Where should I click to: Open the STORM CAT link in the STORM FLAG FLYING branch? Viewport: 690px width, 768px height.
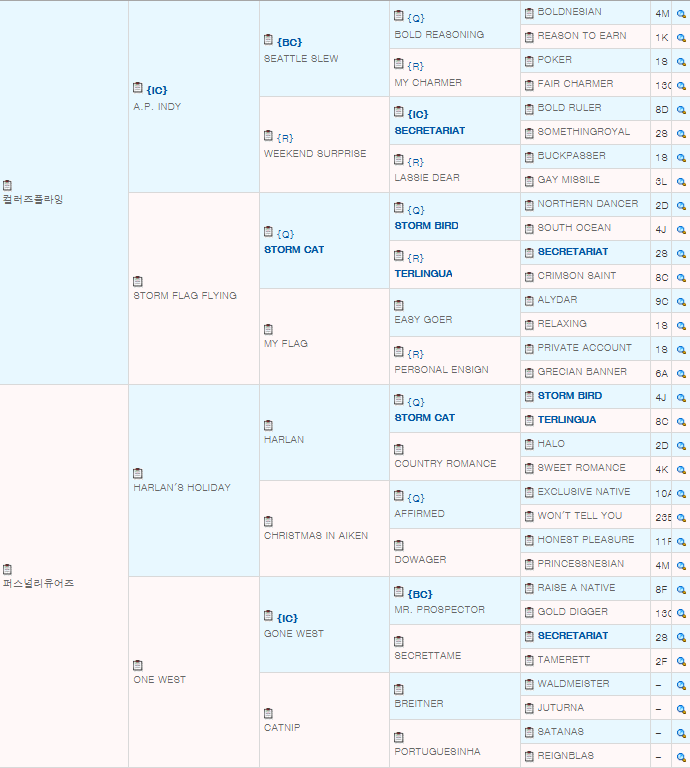(294, 250)
